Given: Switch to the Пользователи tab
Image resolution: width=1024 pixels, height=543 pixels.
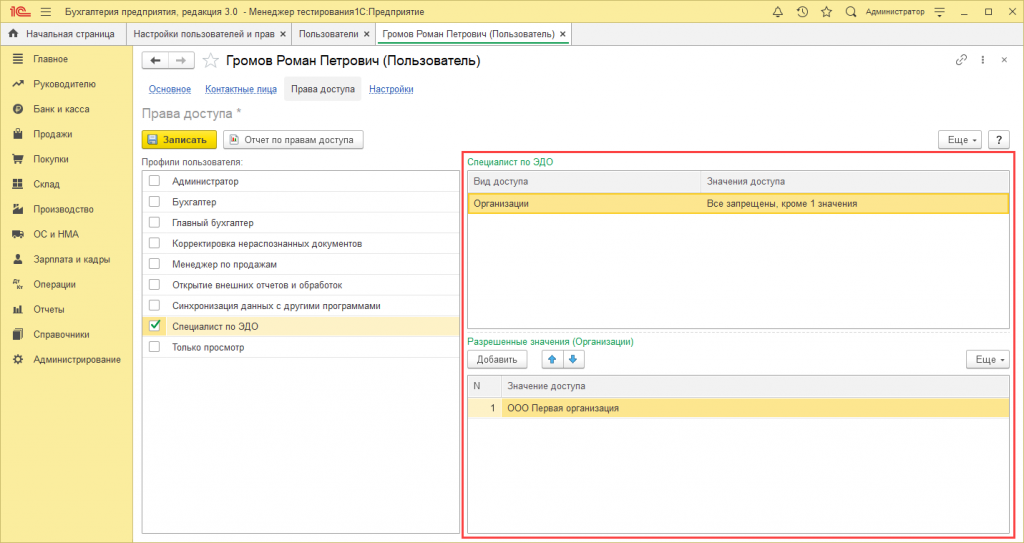Looking at the screenshot, I should point(328,34).
